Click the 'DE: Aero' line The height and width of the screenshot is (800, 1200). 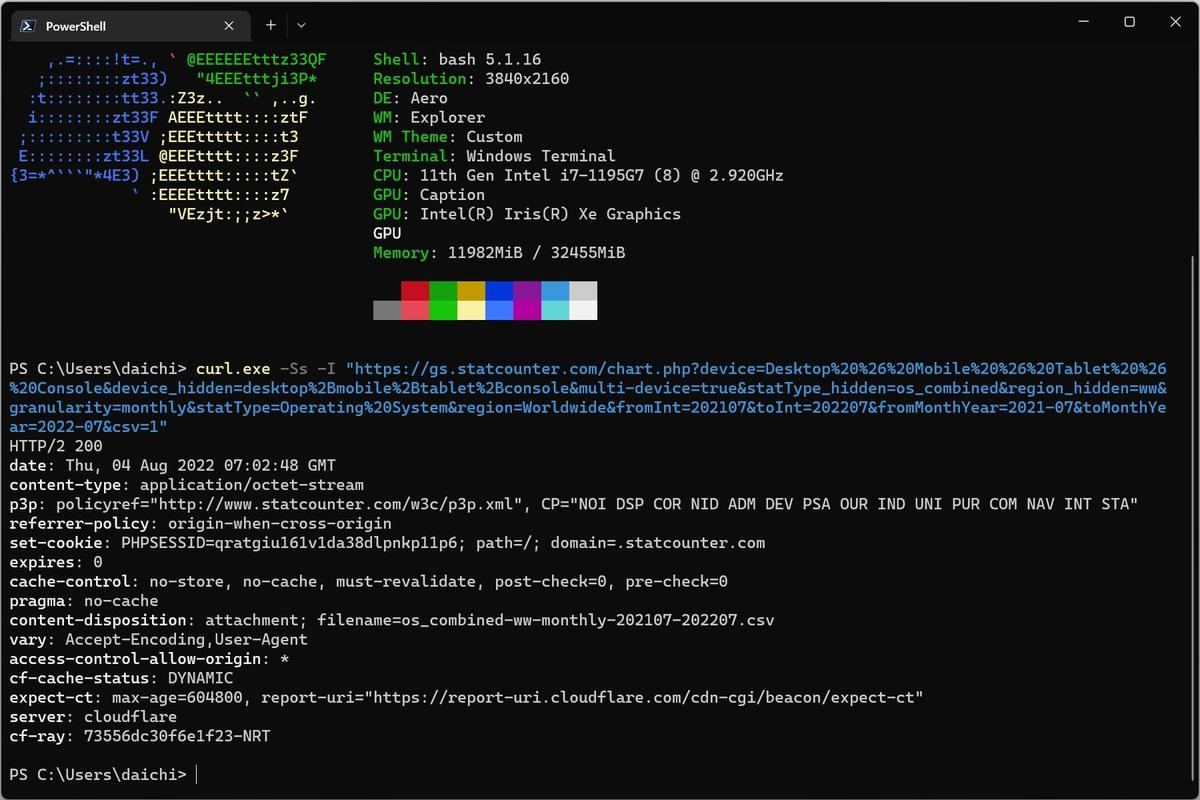(x=410, y=98)
